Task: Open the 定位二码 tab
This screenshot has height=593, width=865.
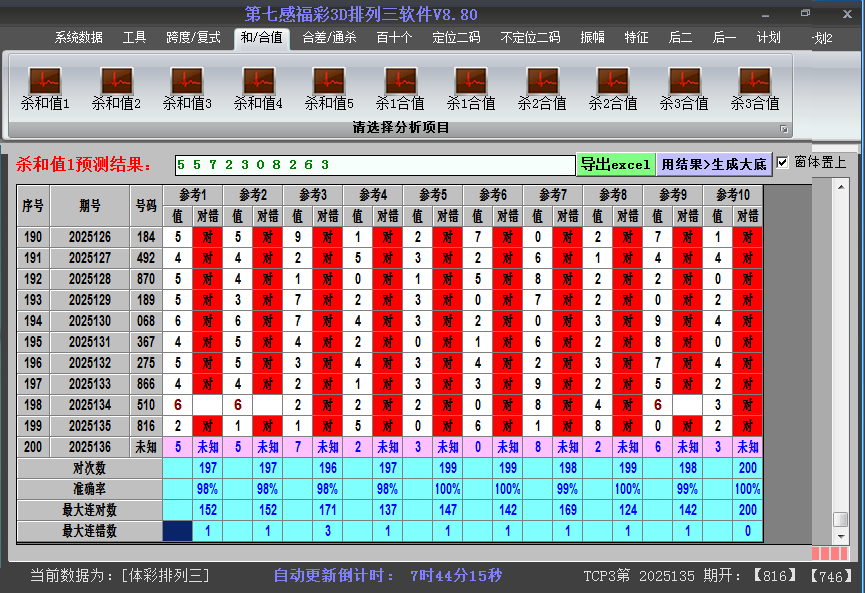Action: coord(456,38)
